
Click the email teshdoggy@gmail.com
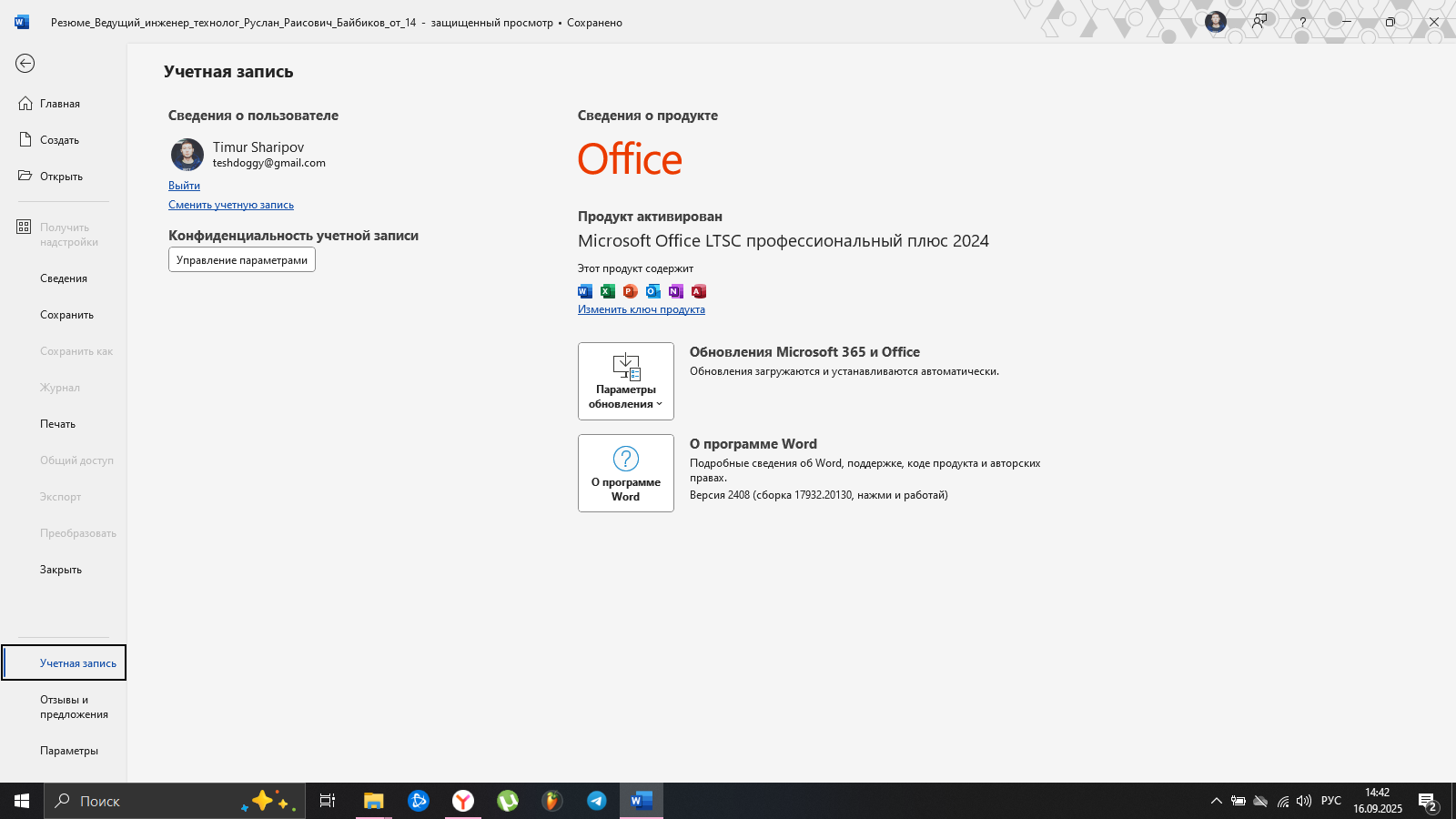pyautogui.click(x=269, y=163)
